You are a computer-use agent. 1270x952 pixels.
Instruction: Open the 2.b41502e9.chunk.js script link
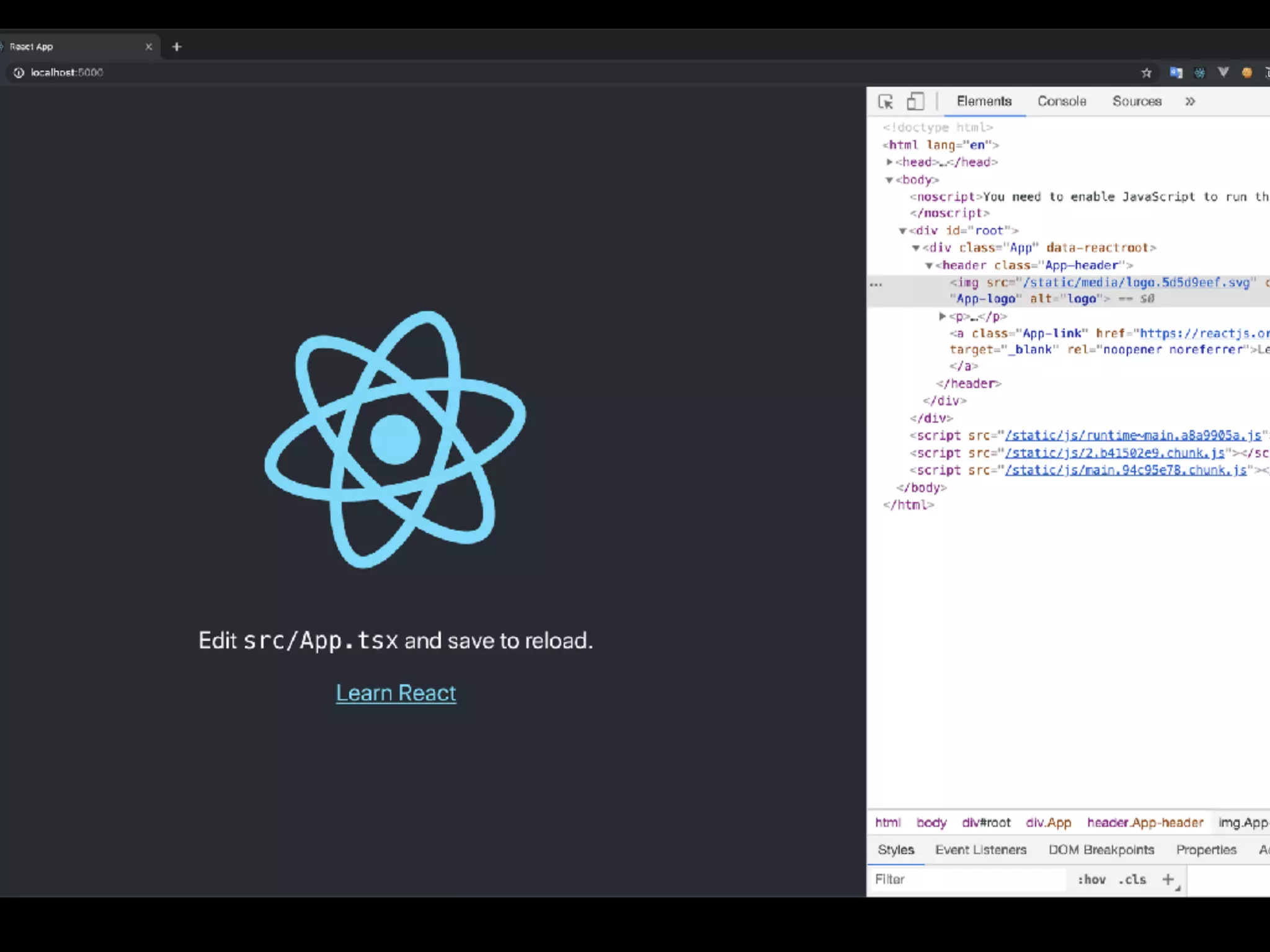(x=1114, y=453)
